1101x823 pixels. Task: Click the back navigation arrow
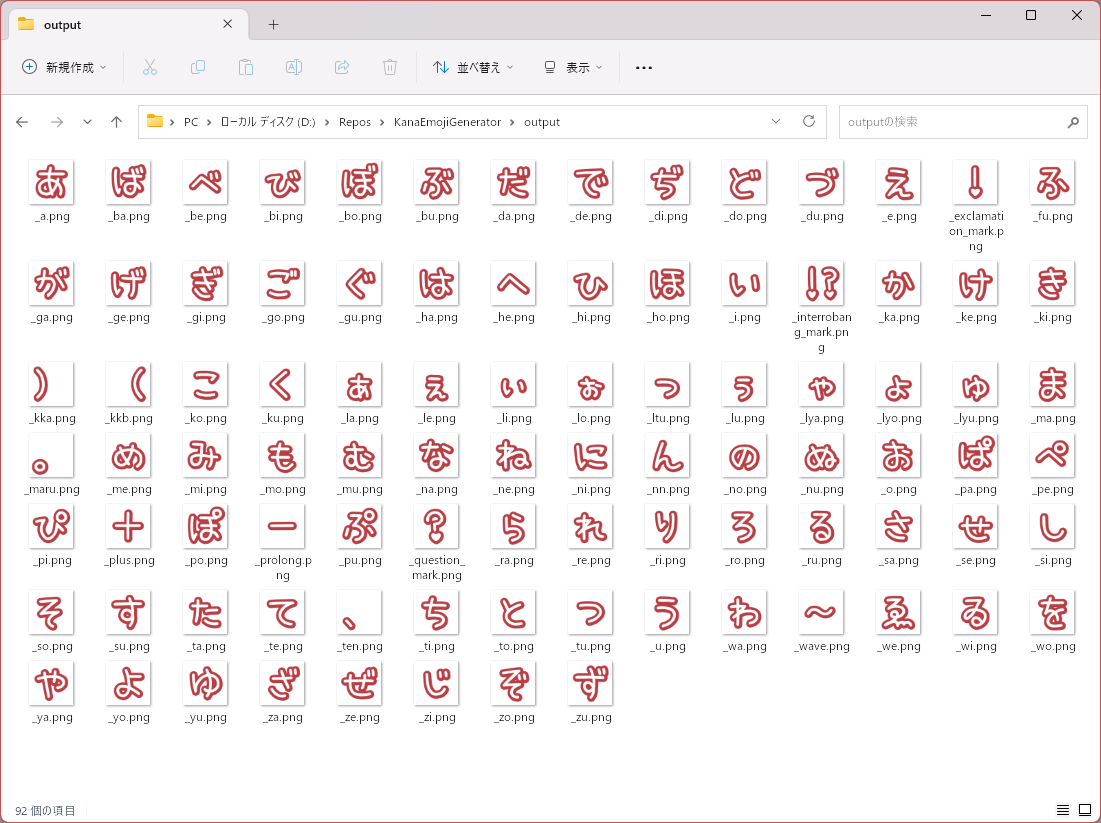coord(22,121)
